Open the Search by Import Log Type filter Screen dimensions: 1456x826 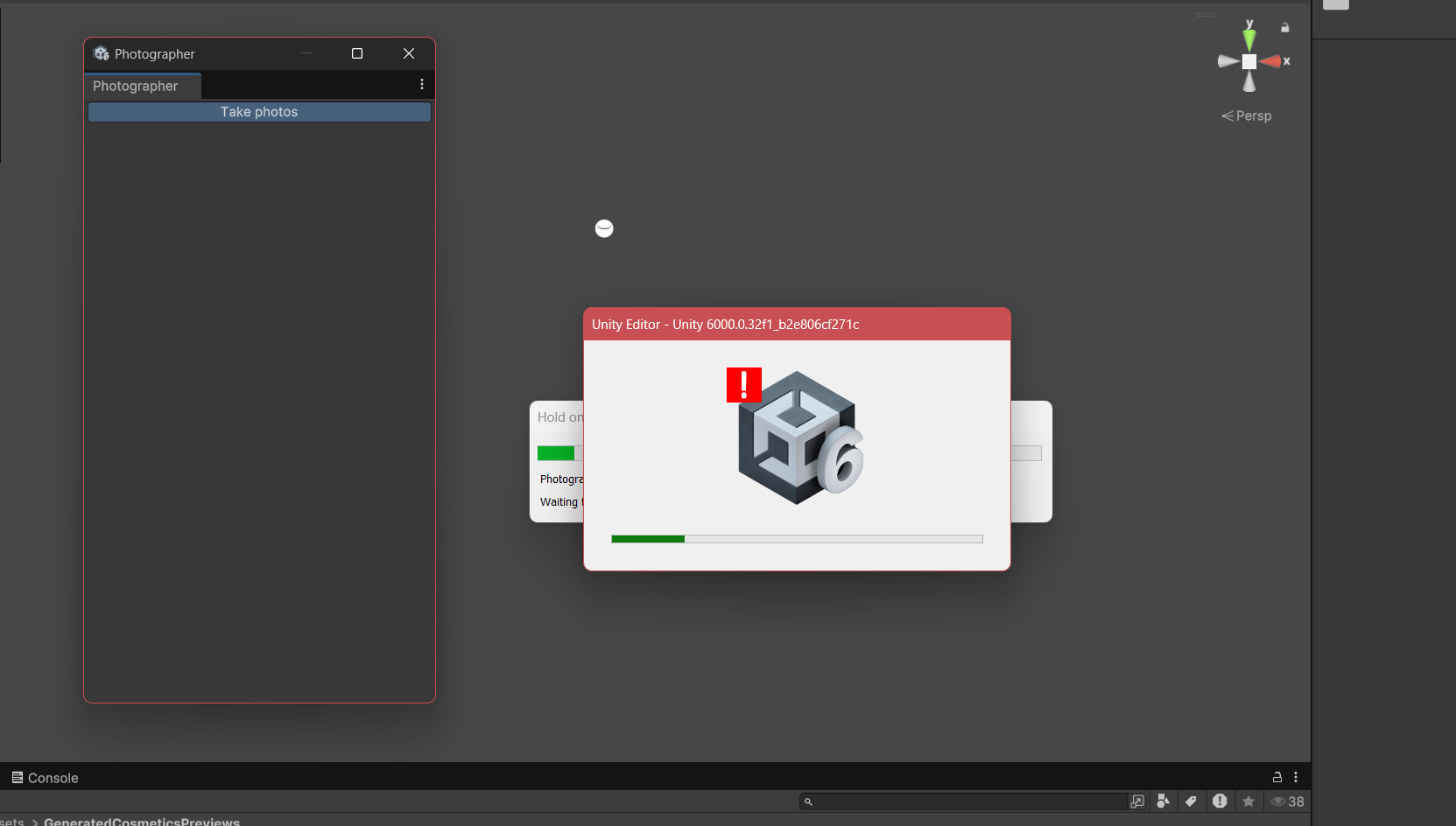pyautogui.click(x=1220, y=801)
